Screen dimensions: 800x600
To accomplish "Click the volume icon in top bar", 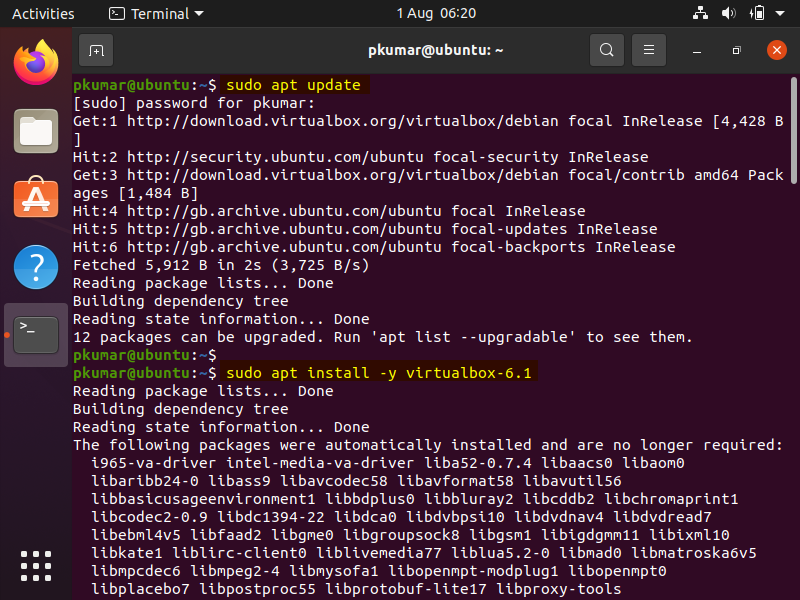I will [x=729, y=13].
